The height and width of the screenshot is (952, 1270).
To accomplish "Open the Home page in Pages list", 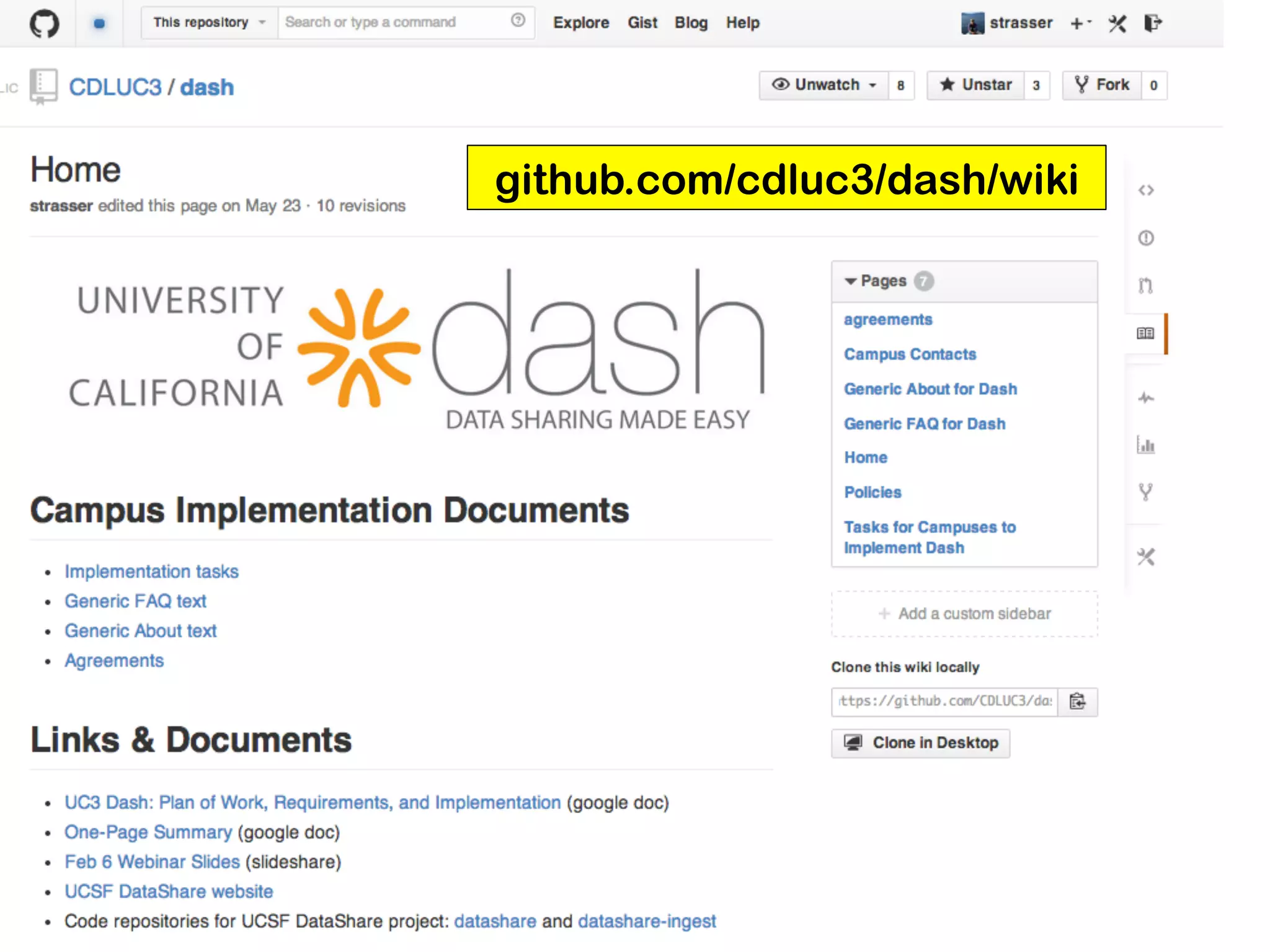I will click(x=865, y=457).
